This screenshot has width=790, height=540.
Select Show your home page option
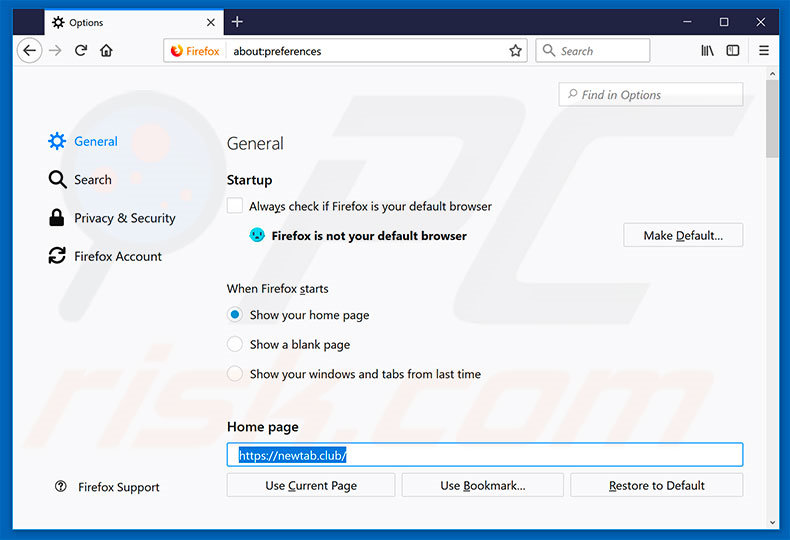(235, 315)
